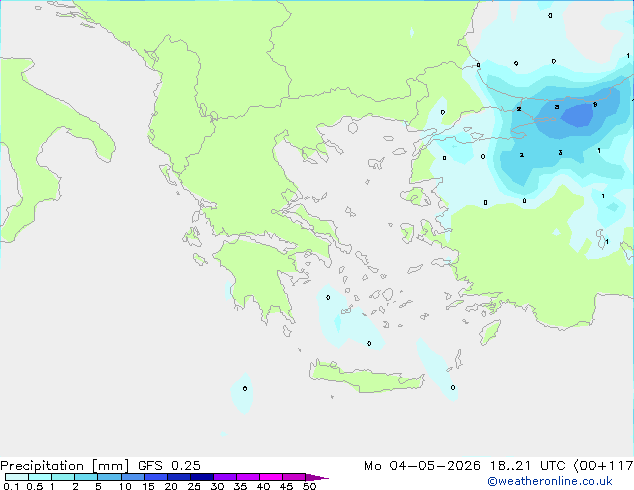Click the "Precipitation [mm]" title text
Image resolution: width=634 pixels, height=490 pixels.
pyautogui.click(x=65, y=466)
